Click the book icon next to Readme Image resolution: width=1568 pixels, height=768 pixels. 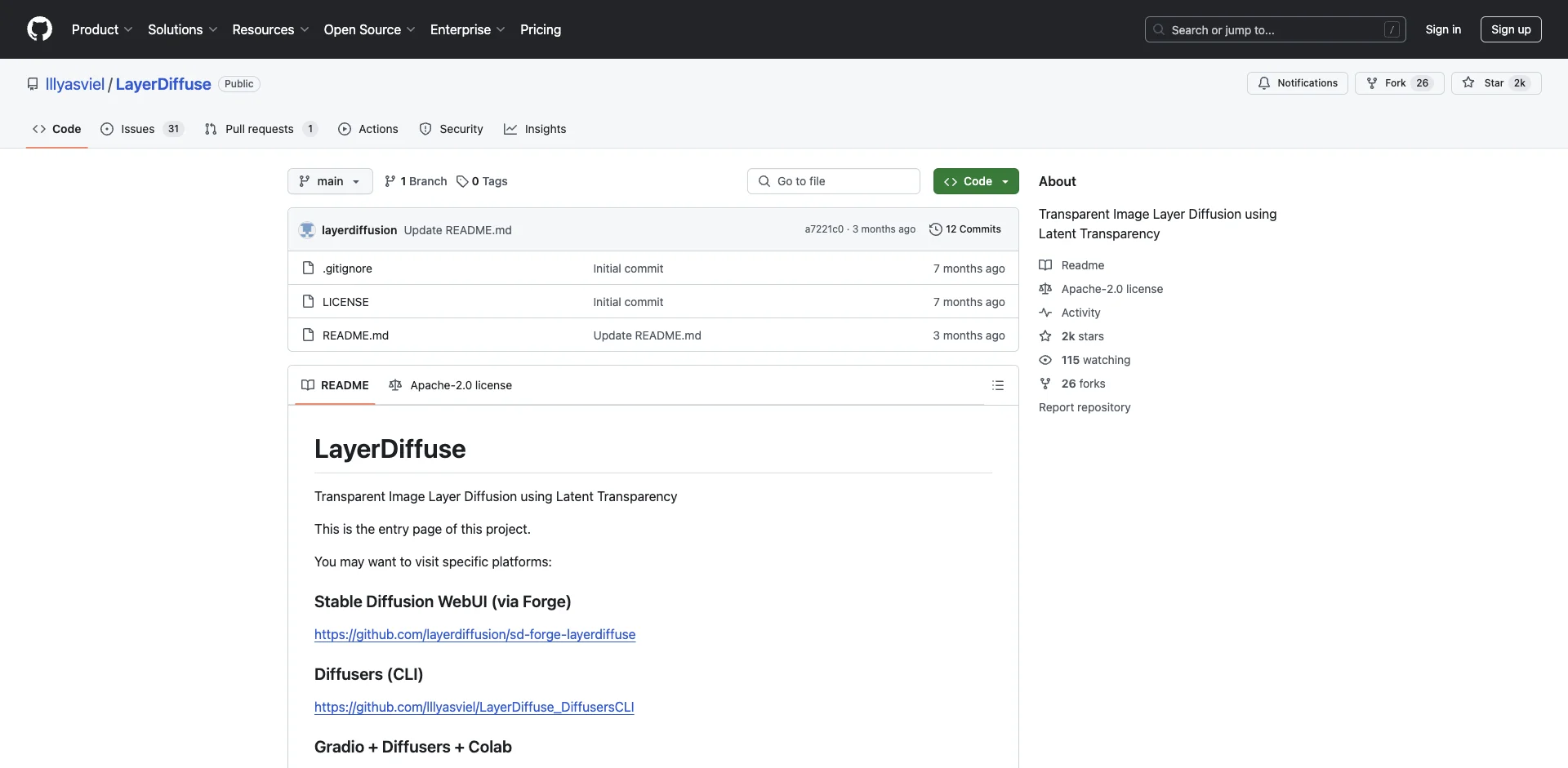[x=1045, y=265]
